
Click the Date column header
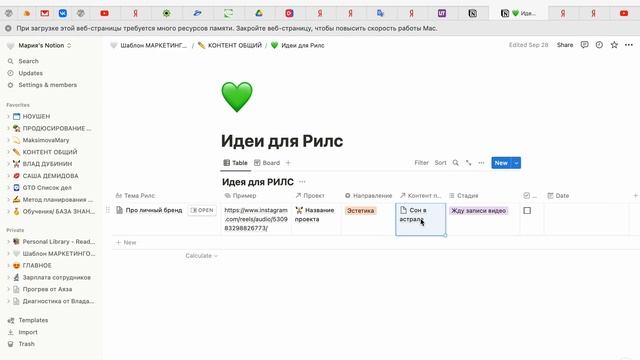(x=558, y=196)
